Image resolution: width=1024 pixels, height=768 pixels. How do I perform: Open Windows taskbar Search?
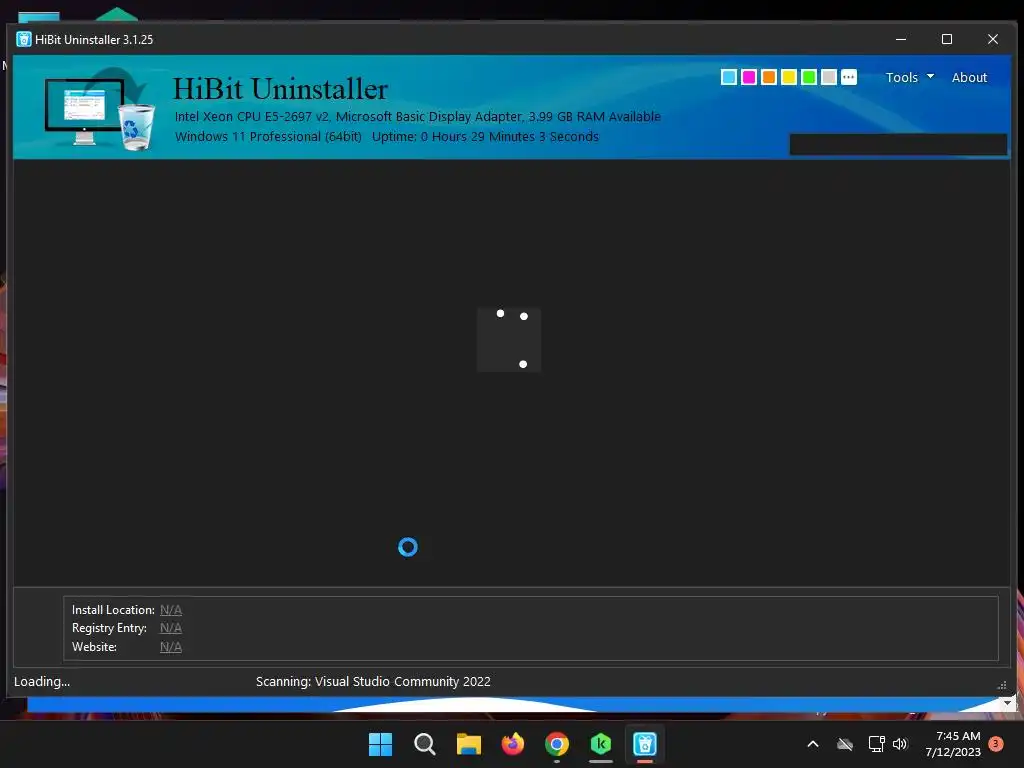[424, 744]
